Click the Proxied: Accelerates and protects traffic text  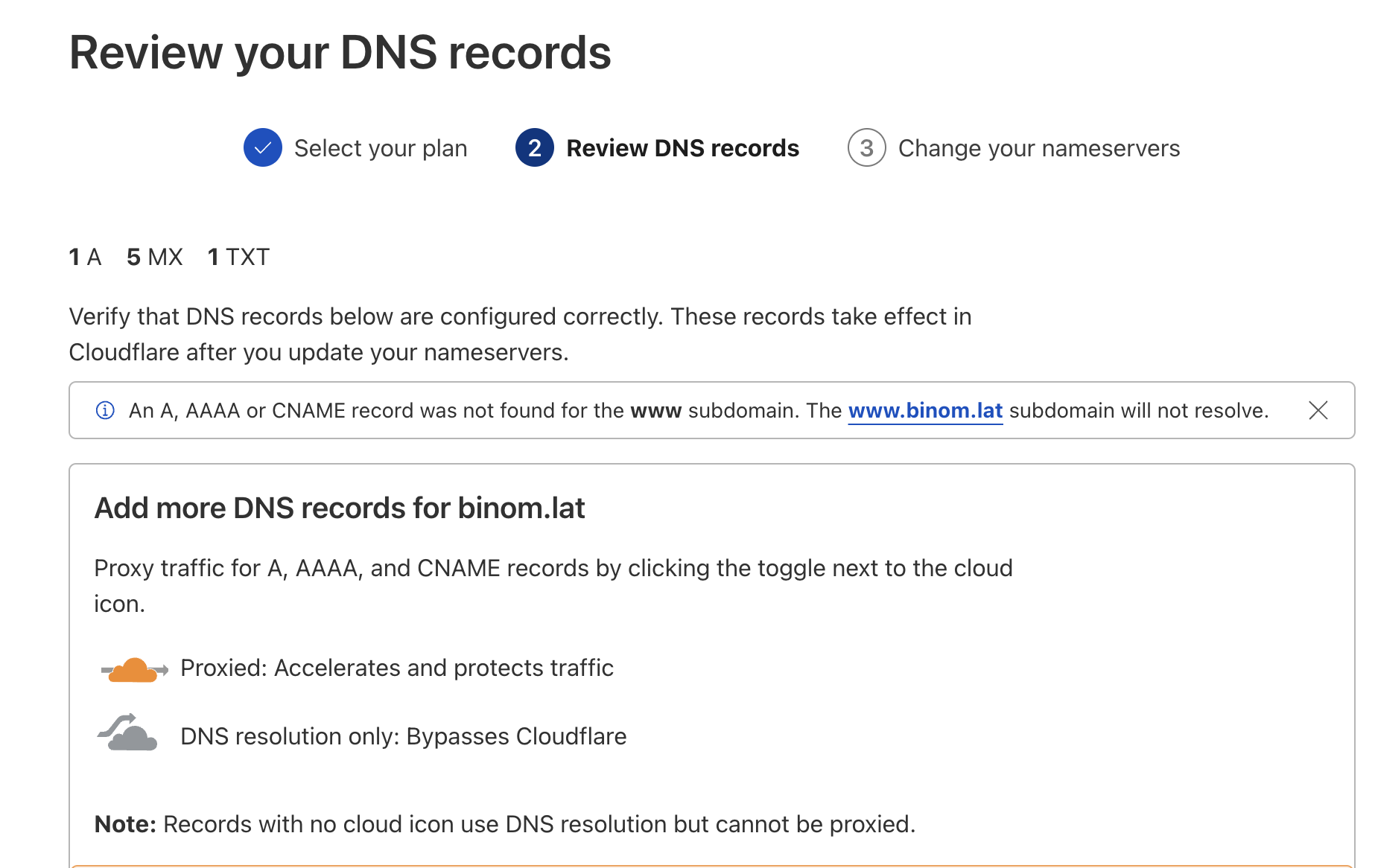pos(397,668)
